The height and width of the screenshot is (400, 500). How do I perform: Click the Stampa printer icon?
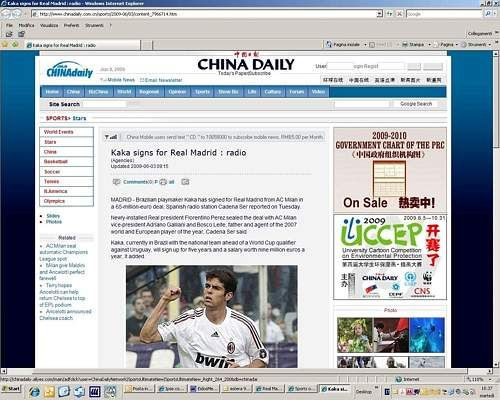[x=405, y=44]
